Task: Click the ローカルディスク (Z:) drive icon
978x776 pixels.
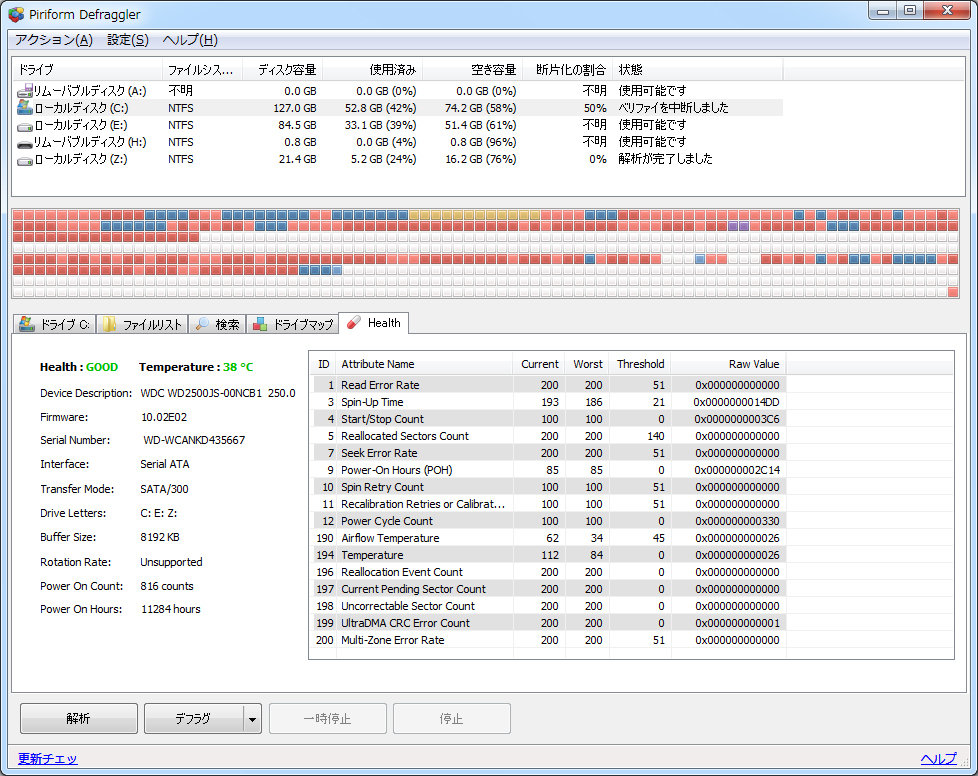Action: pos(25,159)
